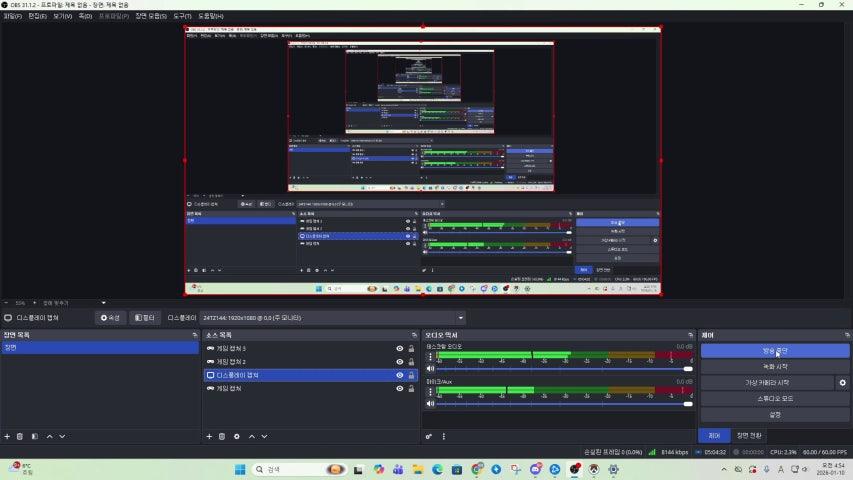
Task: Open the desktop audio three-dot options menu
Action: tap(431, 356)
